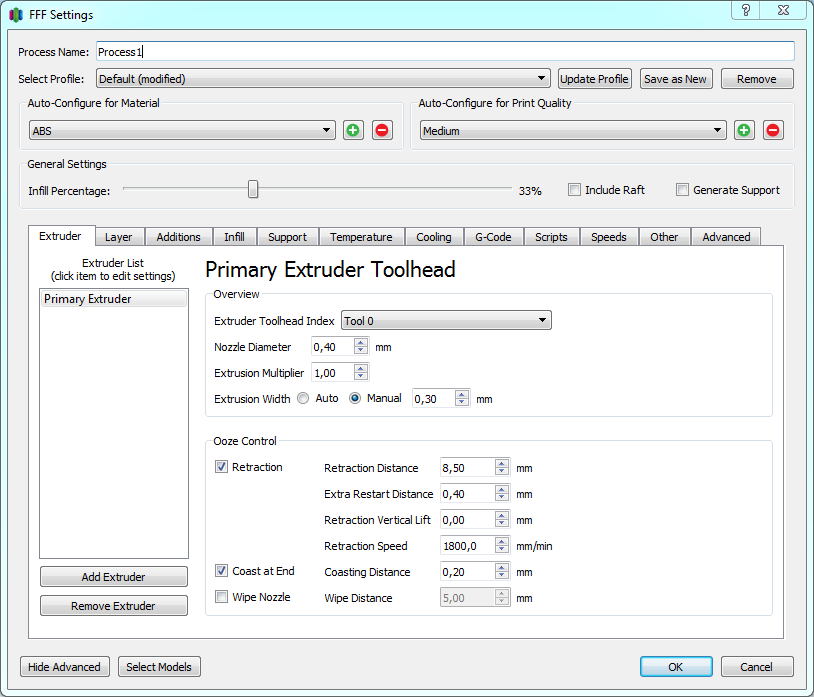Add new material with green plus icon
Image resolution: width=814 pixels, height=697 pixels.
pos(353,130)
